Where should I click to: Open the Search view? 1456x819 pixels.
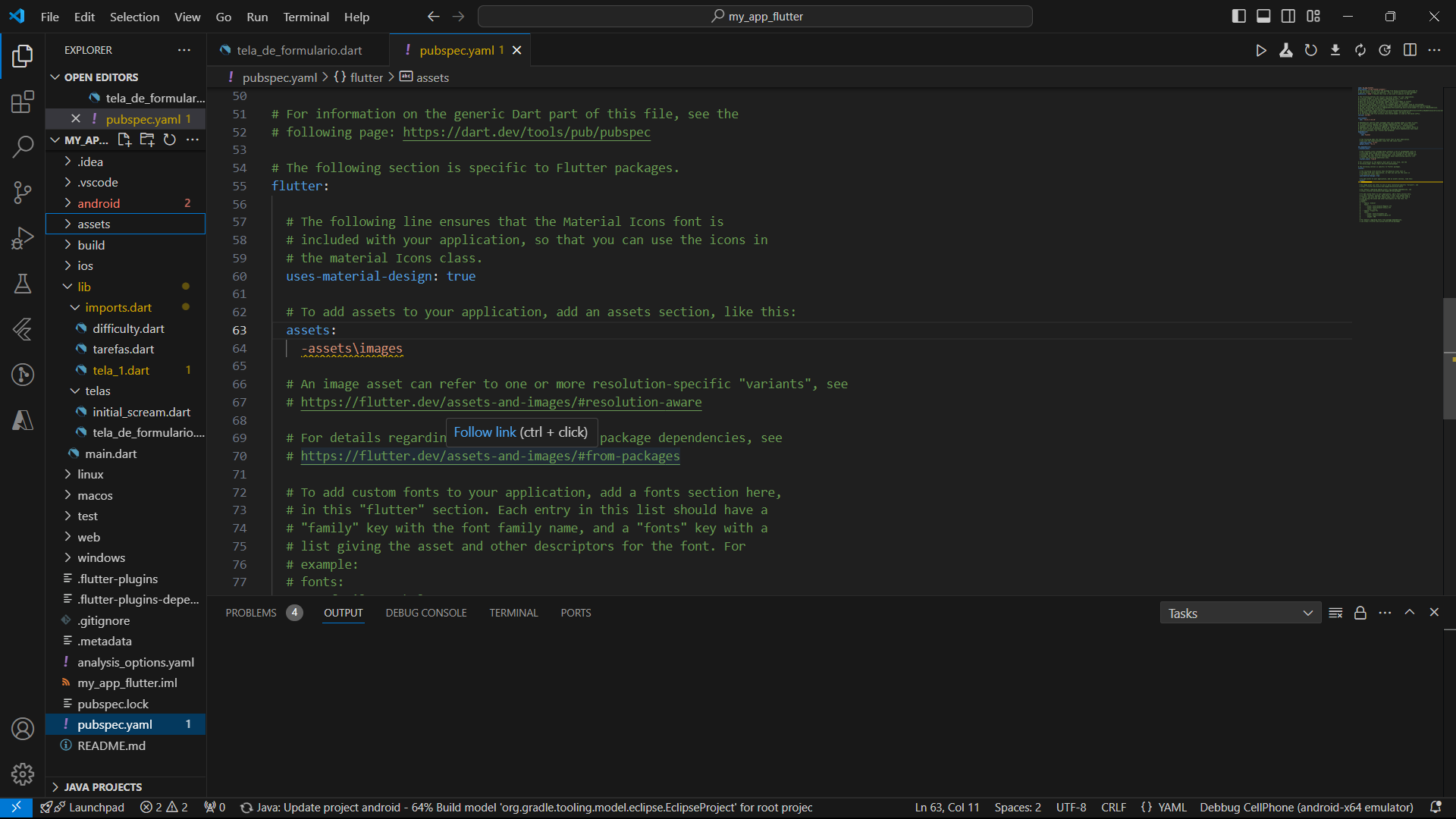[x=23, y=146]
